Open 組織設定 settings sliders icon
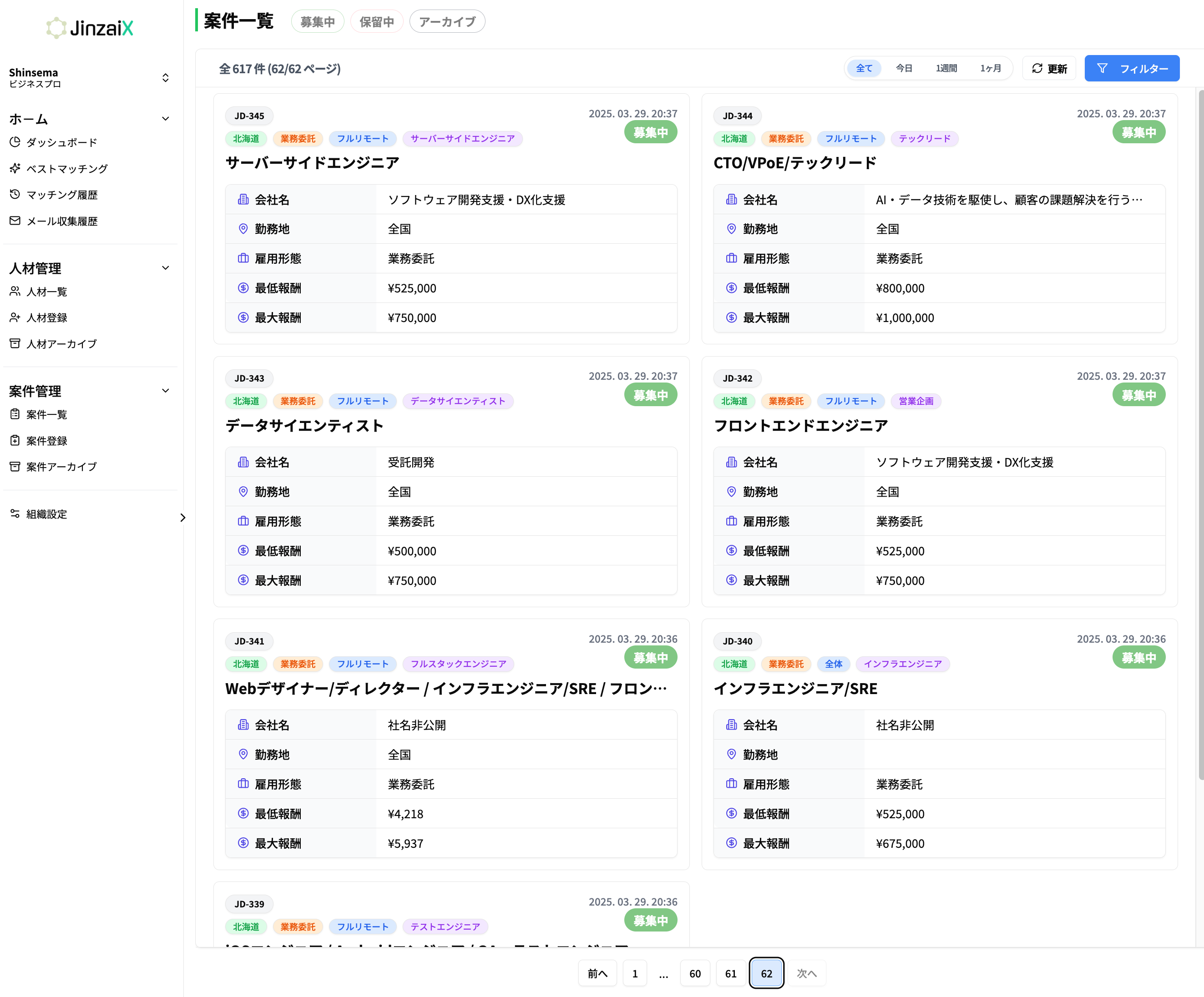 pyautogui.click(x=15, y=514)
